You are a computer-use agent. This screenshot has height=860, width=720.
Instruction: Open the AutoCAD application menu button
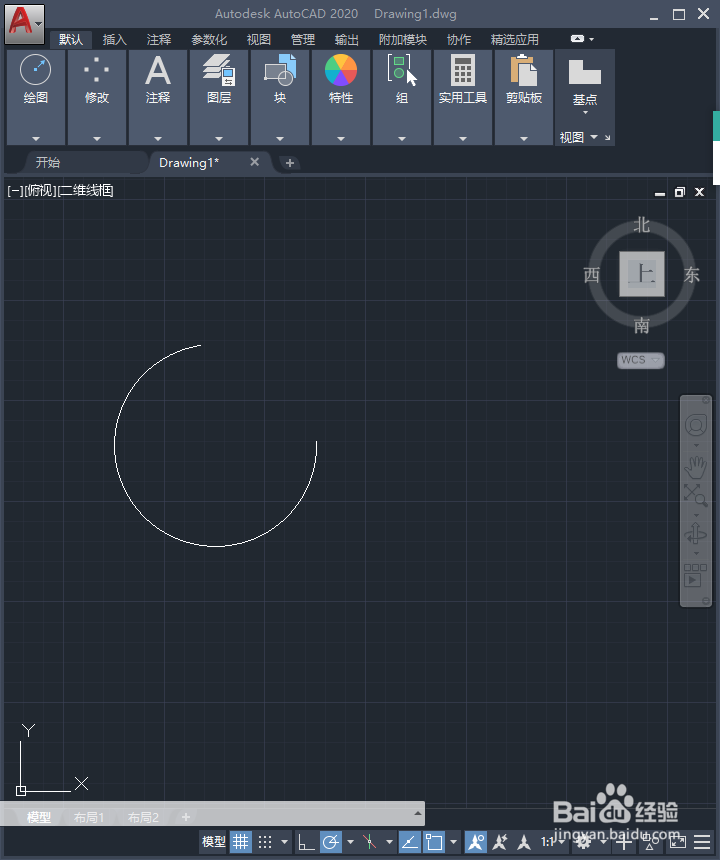click(x=24, y=23)
